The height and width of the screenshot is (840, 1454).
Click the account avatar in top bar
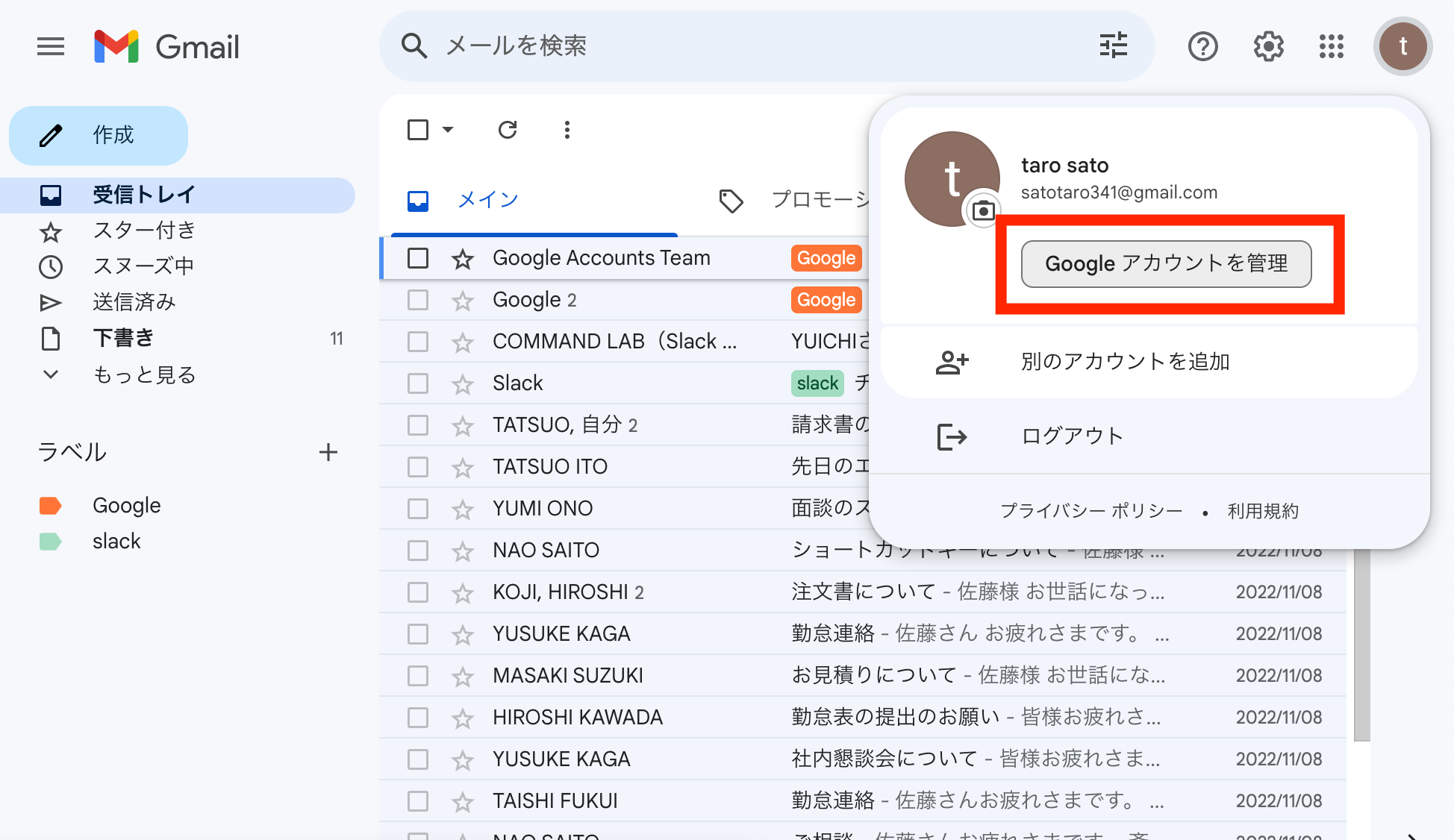1403,46
